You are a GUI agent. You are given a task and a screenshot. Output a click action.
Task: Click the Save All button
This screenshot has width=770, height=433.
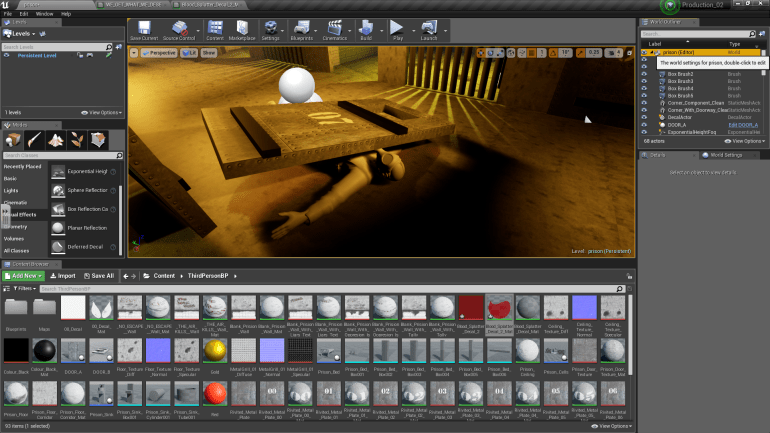[99, 276]
